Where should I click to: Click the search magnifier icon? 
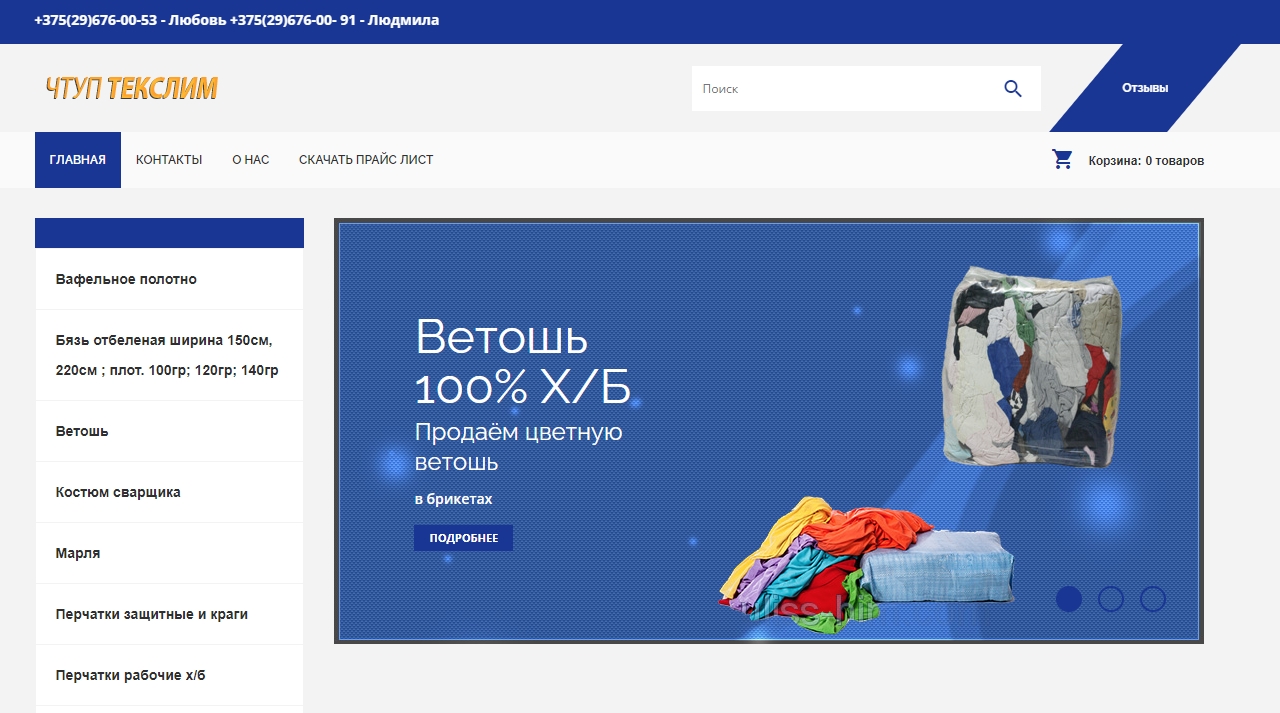pyautogui.click(x=1013, y=89)
